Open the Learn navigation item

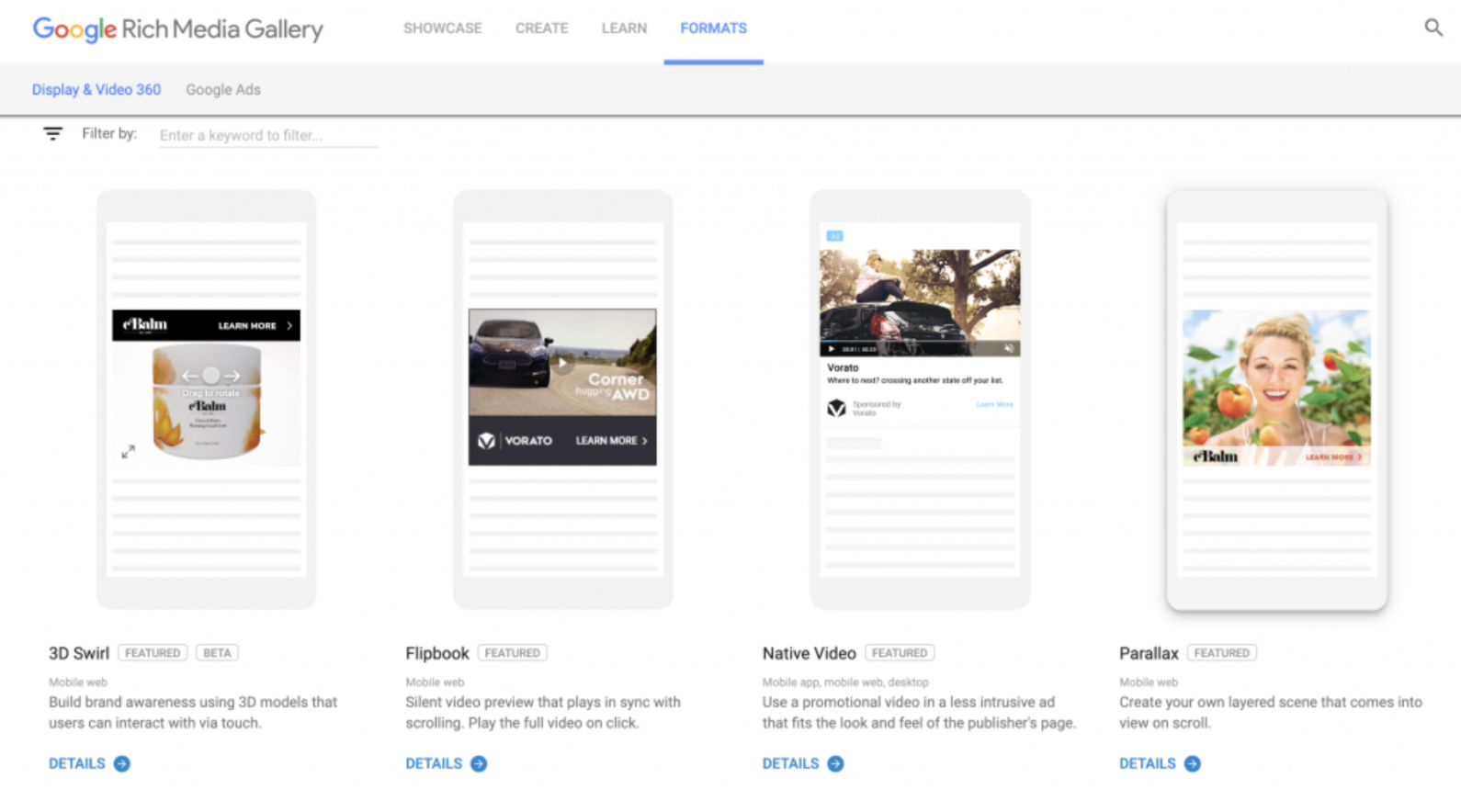coord(624,28)
